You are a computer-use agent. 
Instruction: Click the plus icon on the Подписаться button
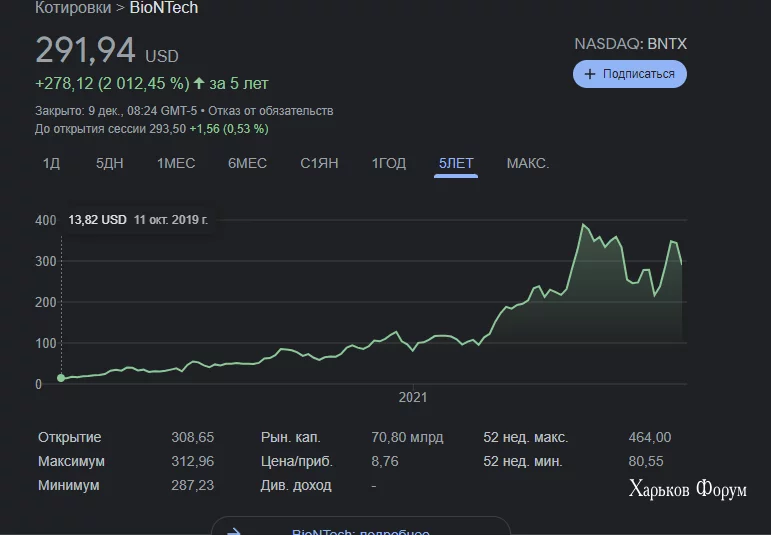click(590, 74)
